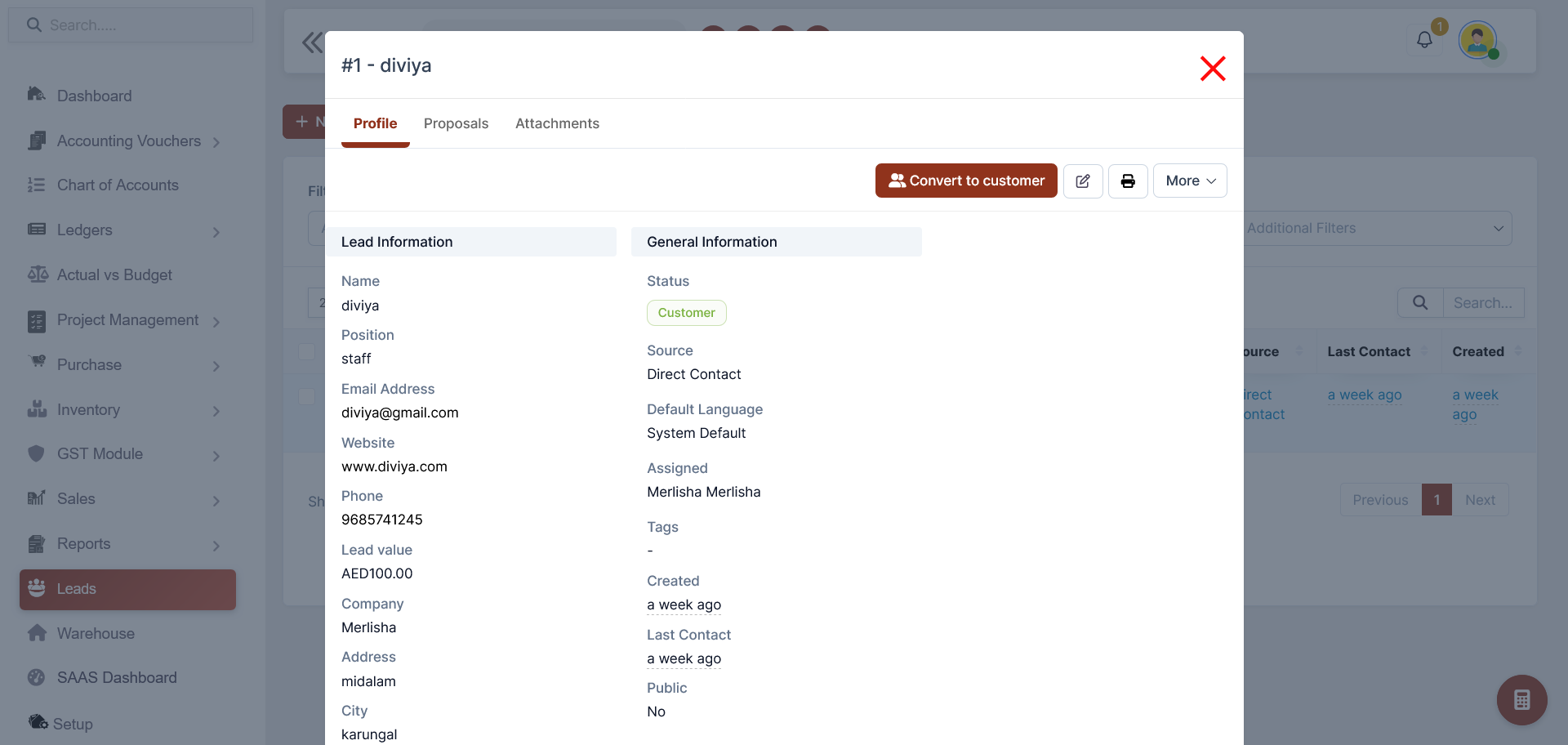Image resolution: width=1568 pixels, height=745 pixels.
Task: Click the print lead icon button
Action: [1128, 181]
